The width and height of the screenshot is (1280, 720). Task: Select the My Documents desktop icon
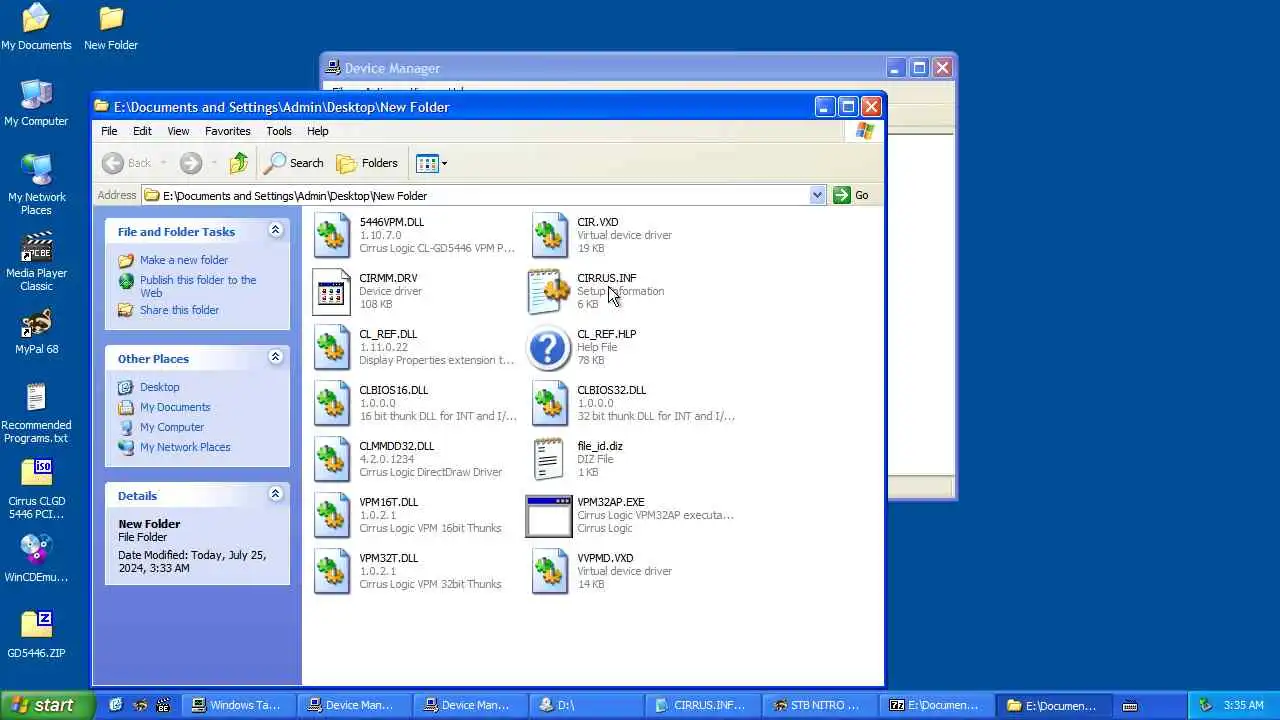point(36,27)
